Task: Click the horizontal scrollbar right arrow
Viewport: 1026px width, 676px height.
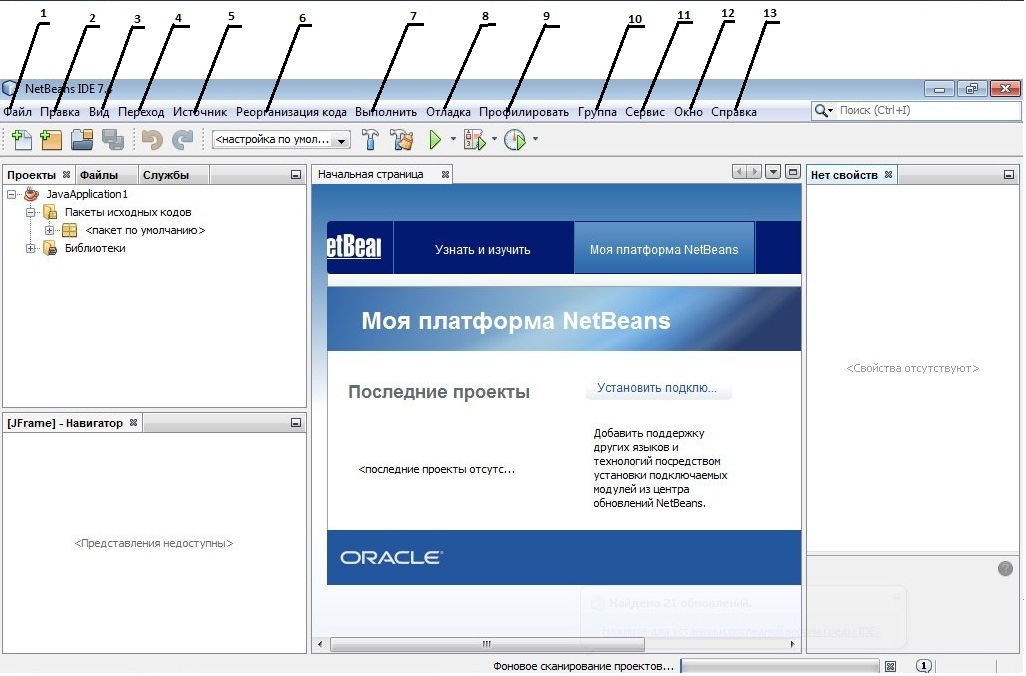Action: pyautogui.click(x=792, y=645)
